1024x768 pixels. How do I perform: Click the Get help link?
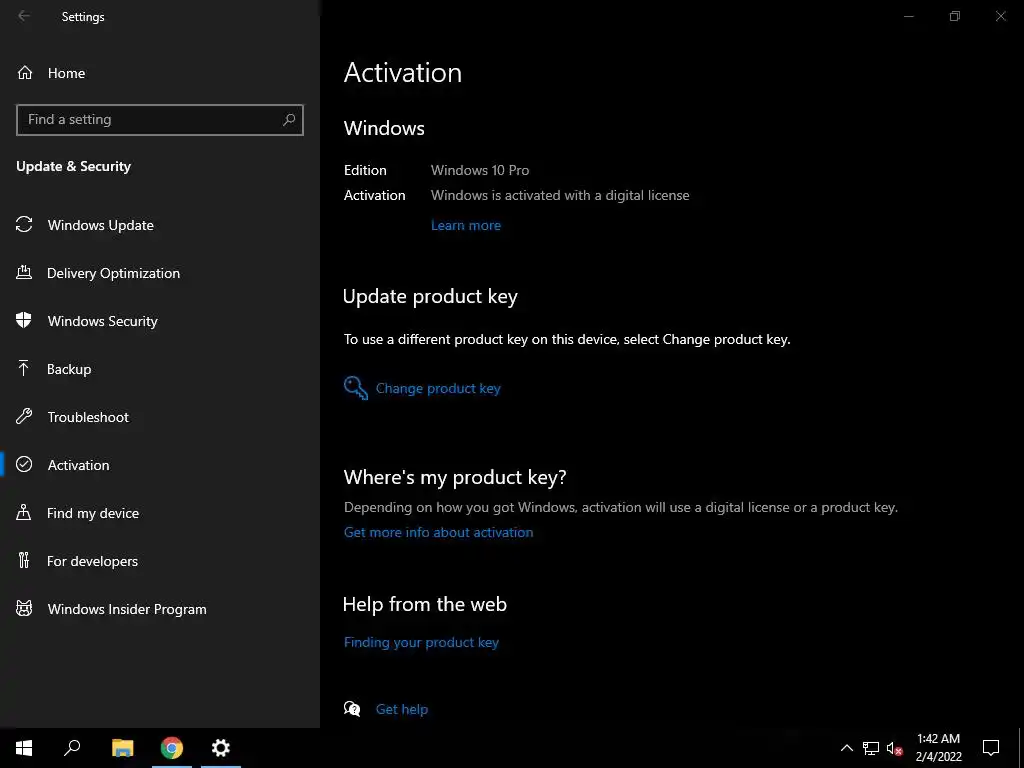tap(402, 709)
